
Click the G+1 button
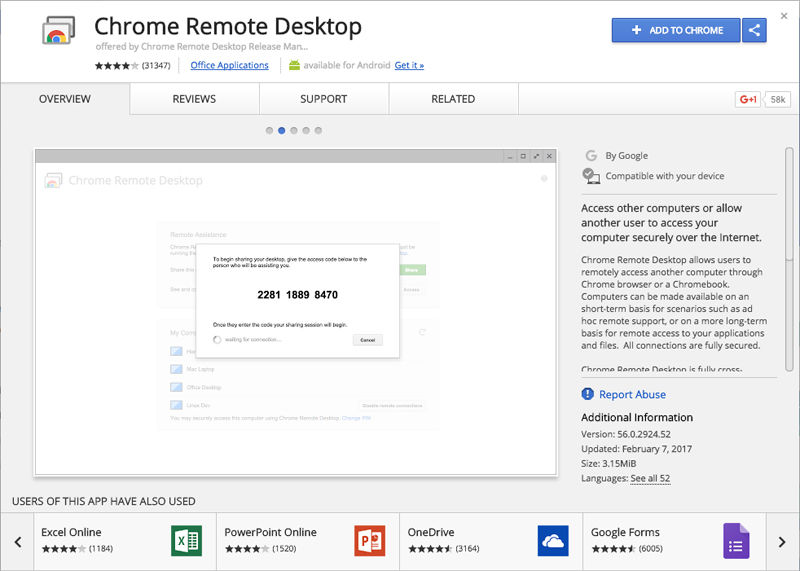(x=747, y=100)
